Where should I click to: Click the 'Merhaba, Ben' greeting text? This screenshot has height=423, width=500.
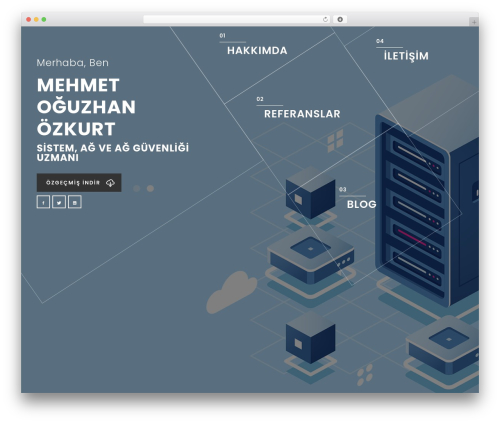point(72,63)
